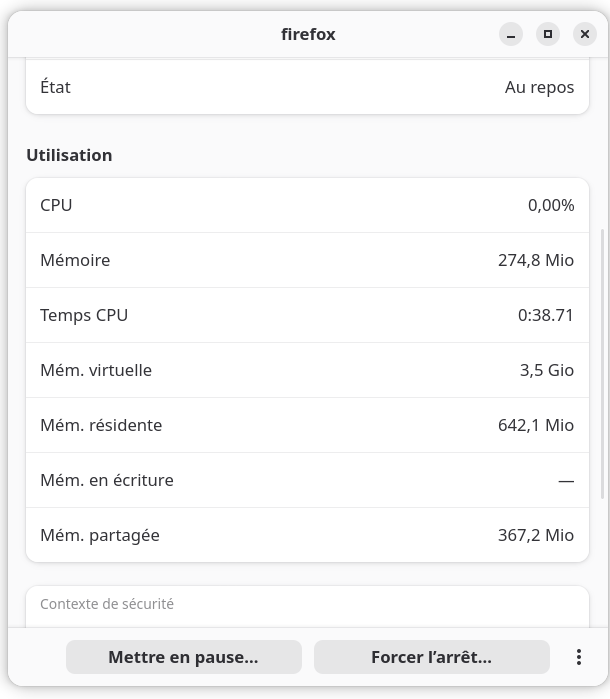
Task: Close the firefox process dialog
Action: pos(585,34)
